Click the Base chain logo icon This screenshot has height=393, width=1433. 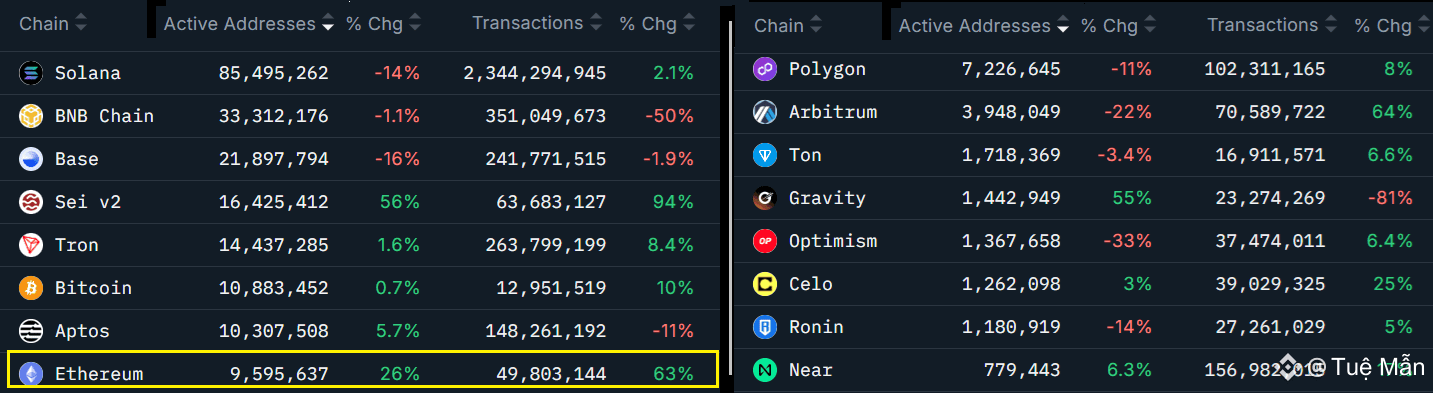point(31,159)
